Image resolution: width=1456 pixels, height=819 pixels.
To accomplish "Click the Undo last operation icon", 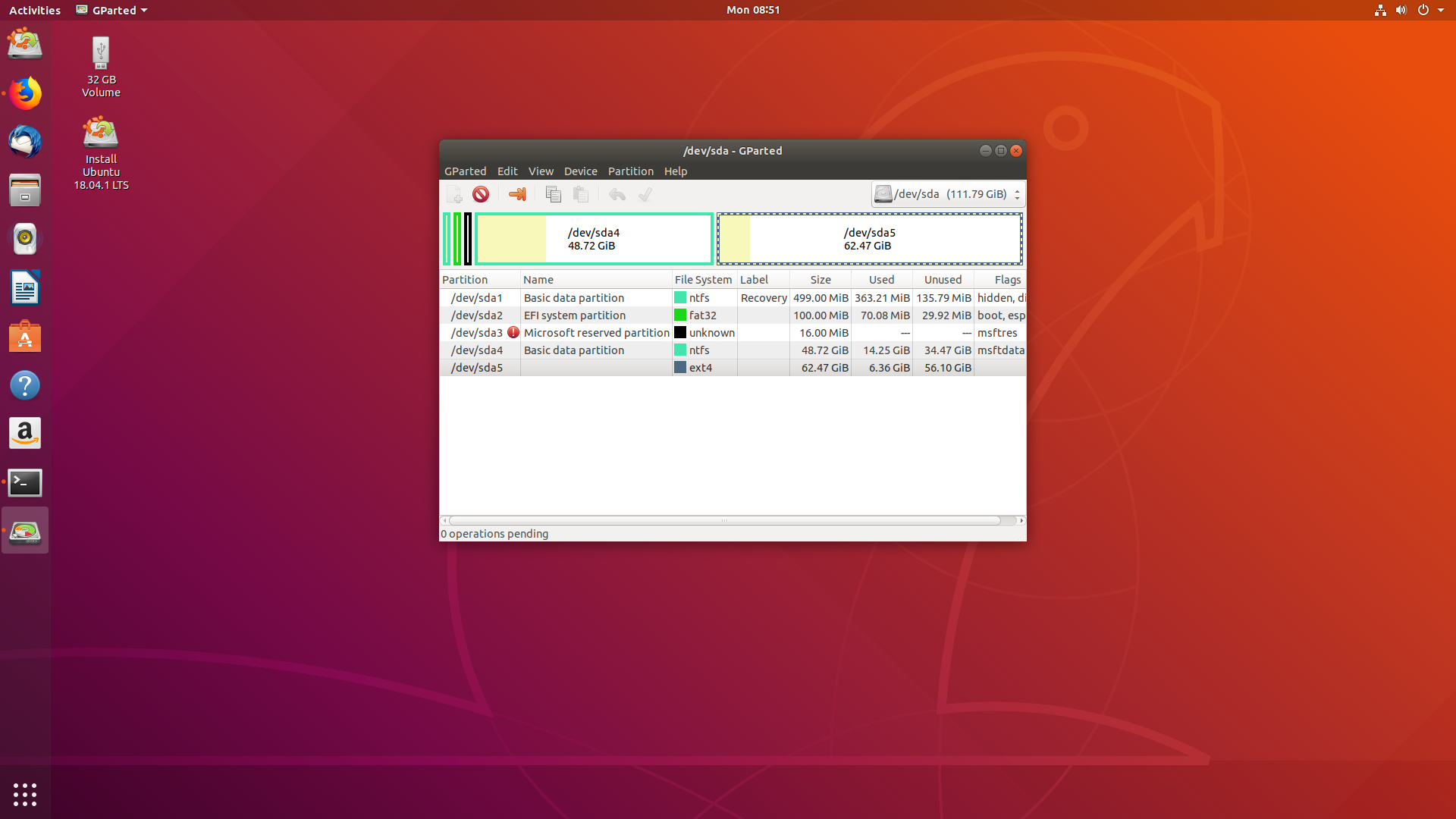I will [616, 194].
